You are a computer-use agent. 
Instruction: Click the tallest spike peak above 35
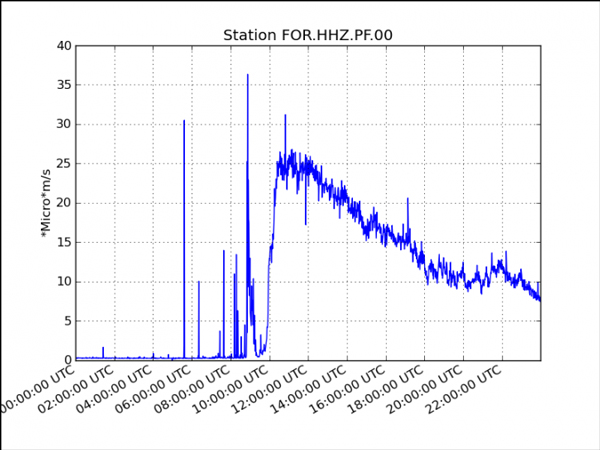tap(248, 75)
